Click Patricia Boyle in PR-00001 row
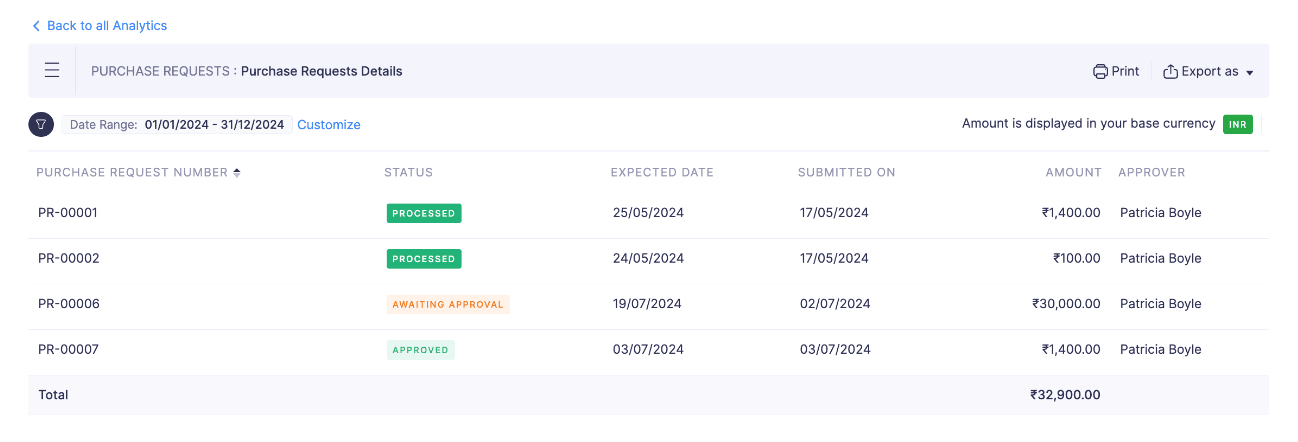Image resolution: width=1298 pixels, height=442 pixels. coord(1161,213)
